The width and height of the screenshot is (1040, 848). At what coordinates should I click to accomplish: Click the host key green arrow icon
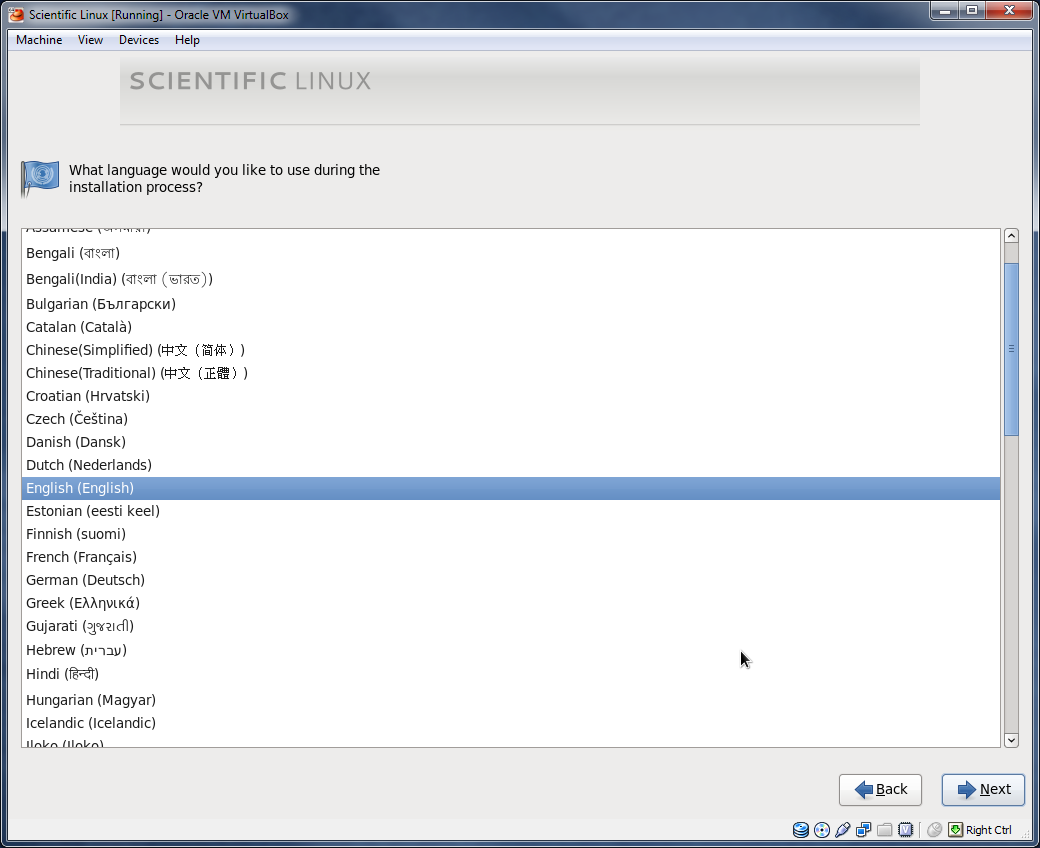(x=955, y=829)
